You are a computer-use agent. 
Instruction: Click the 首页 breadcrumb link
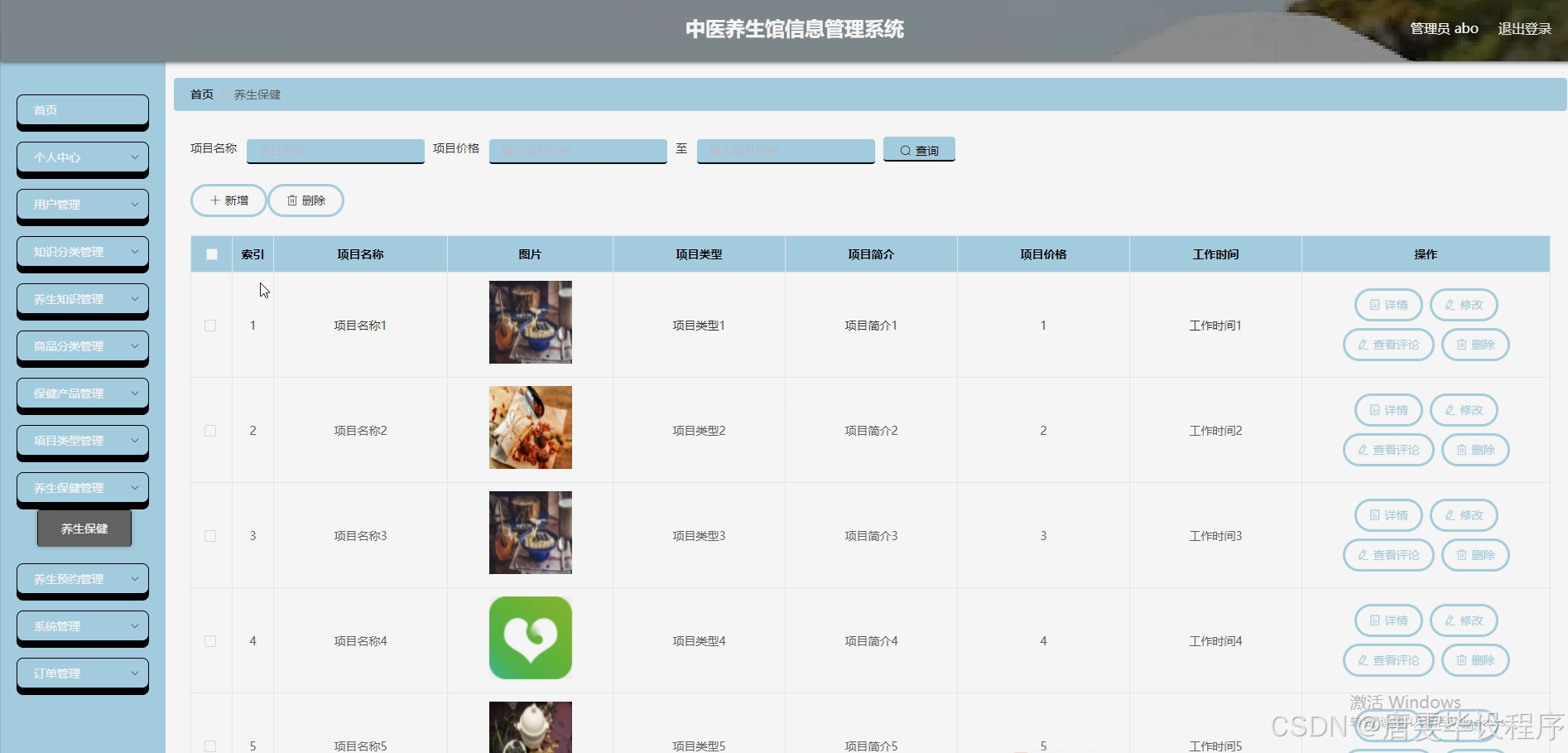[202, 94]
